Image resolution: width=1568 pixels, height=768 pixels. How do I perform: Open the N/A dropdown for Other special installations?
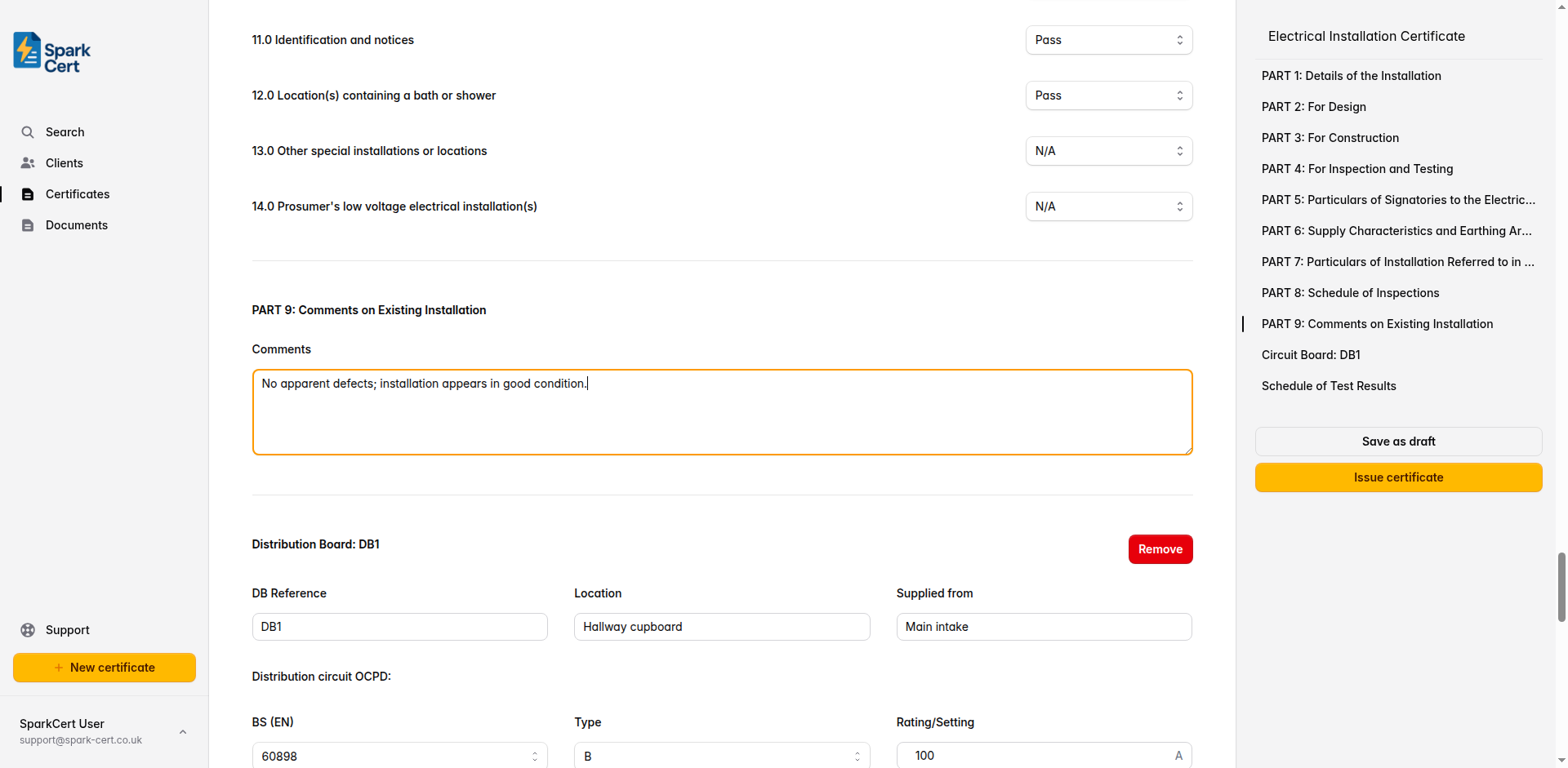[1108, 150]
